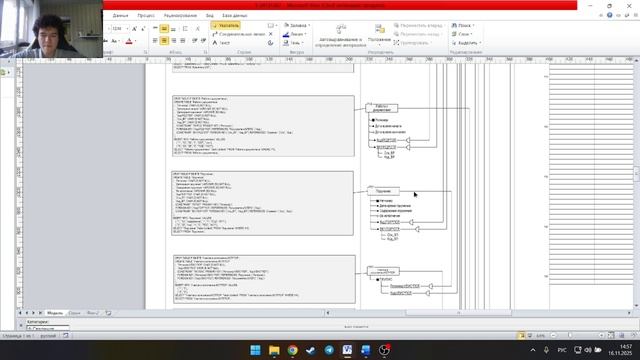This screenshot has height=360, width=640.
Task: Open the Вид ribbon tab
Action: click(x=210, y=16)
